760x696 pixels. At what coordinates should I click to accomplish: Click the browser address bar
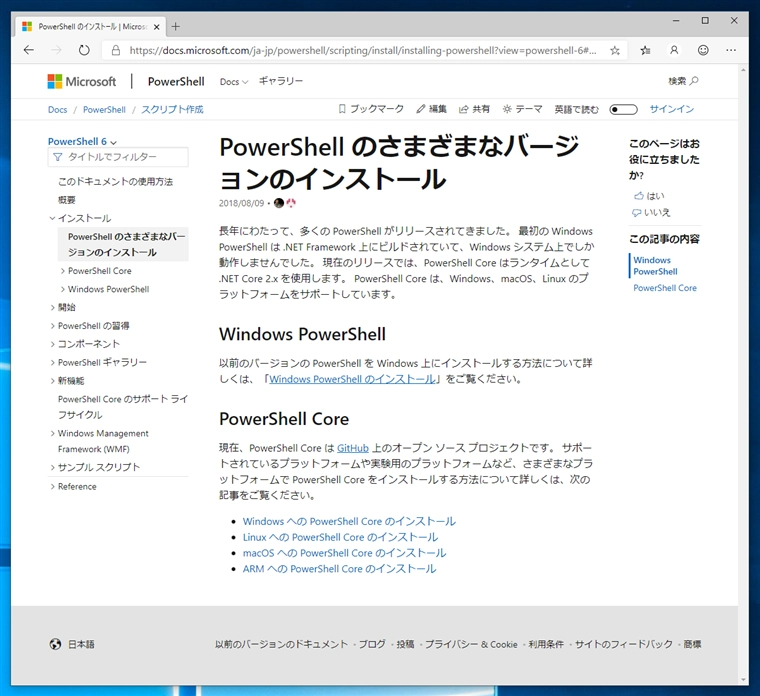[362, 50]
